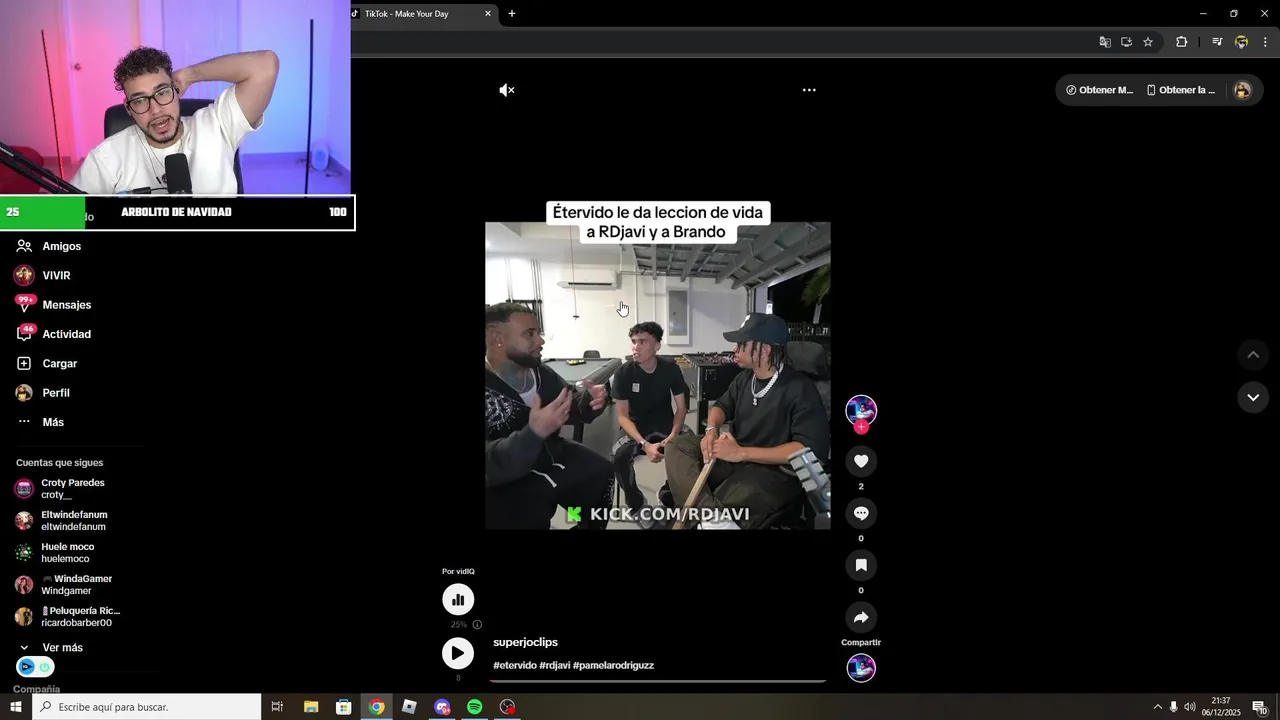The image size is (1280, 720).
Task: Show hidden system tray icons
Action: click(1158, 707)
